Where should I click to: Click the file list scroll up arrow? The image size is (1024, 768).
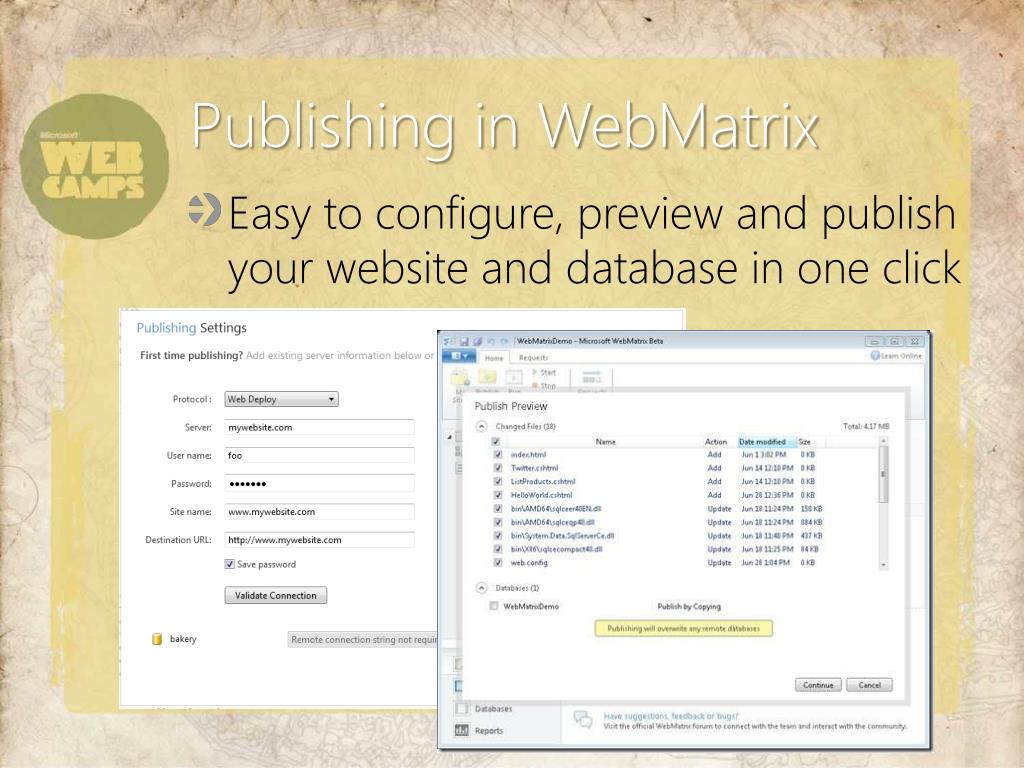(x=883, y=442)
